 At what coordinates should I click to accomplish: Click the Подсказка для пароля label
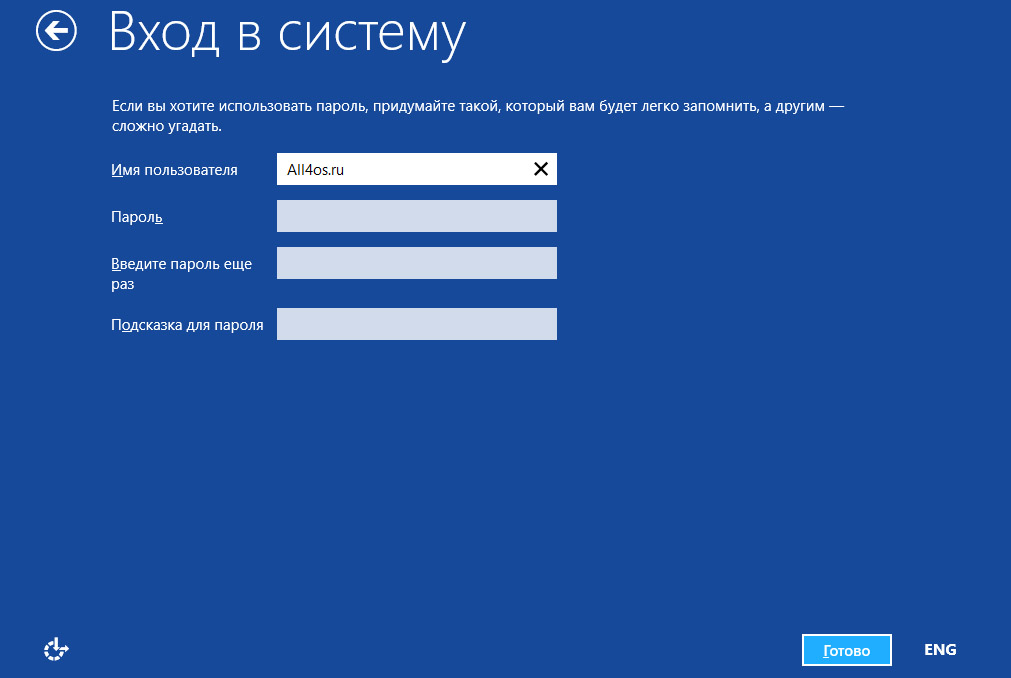187,325
